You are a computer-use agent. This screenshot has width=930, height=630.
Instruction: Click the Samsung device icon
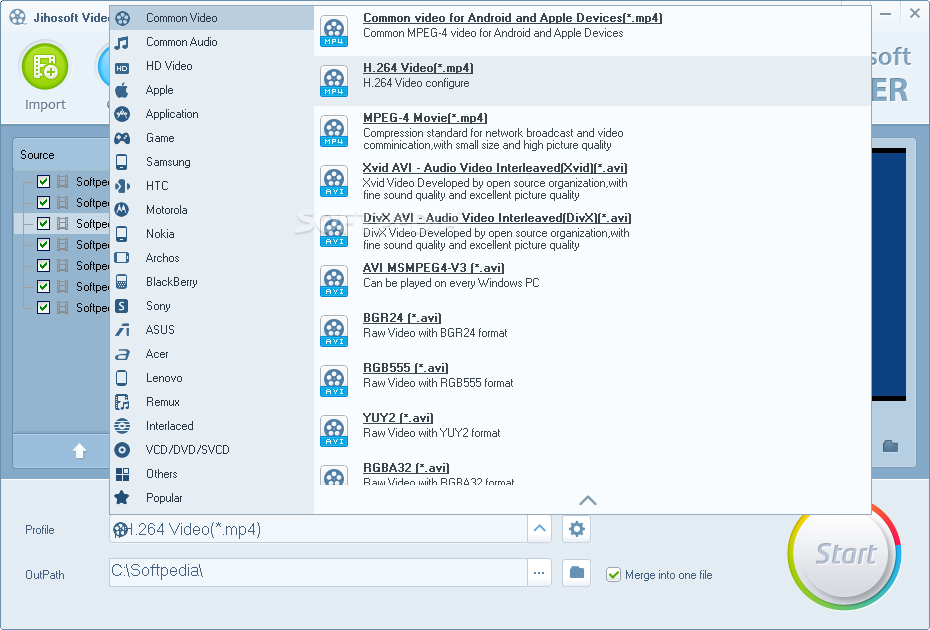click(122, 162)
